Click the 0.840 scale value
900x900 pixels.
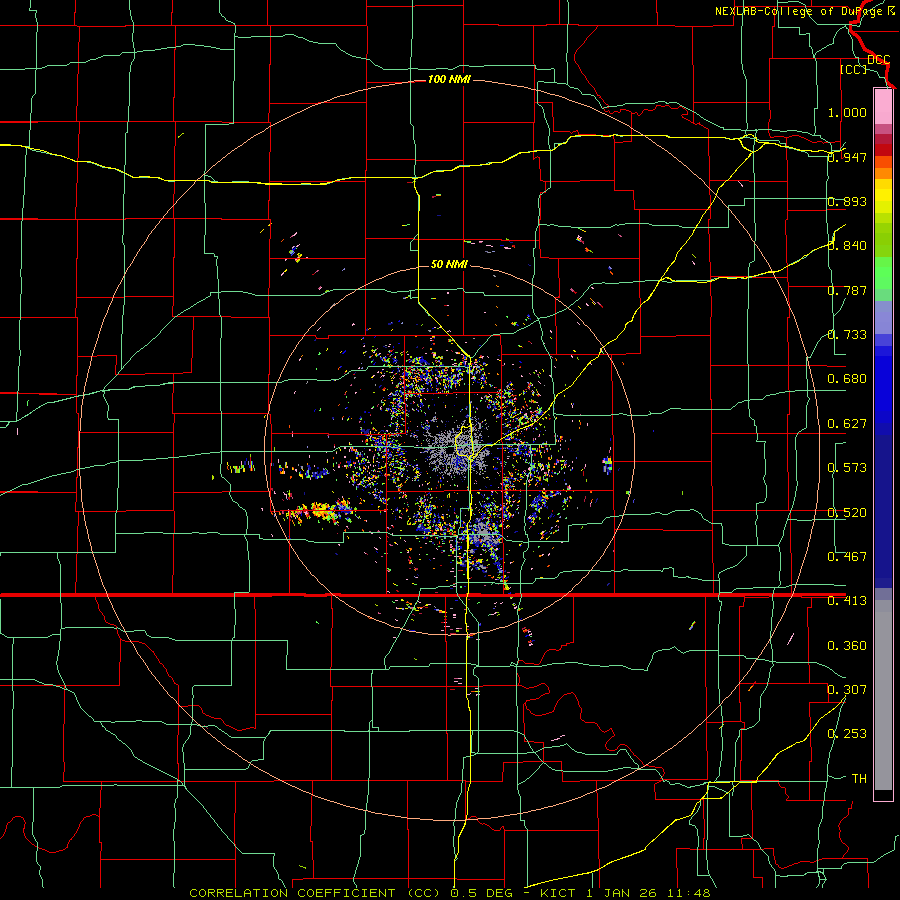[847, 246]
